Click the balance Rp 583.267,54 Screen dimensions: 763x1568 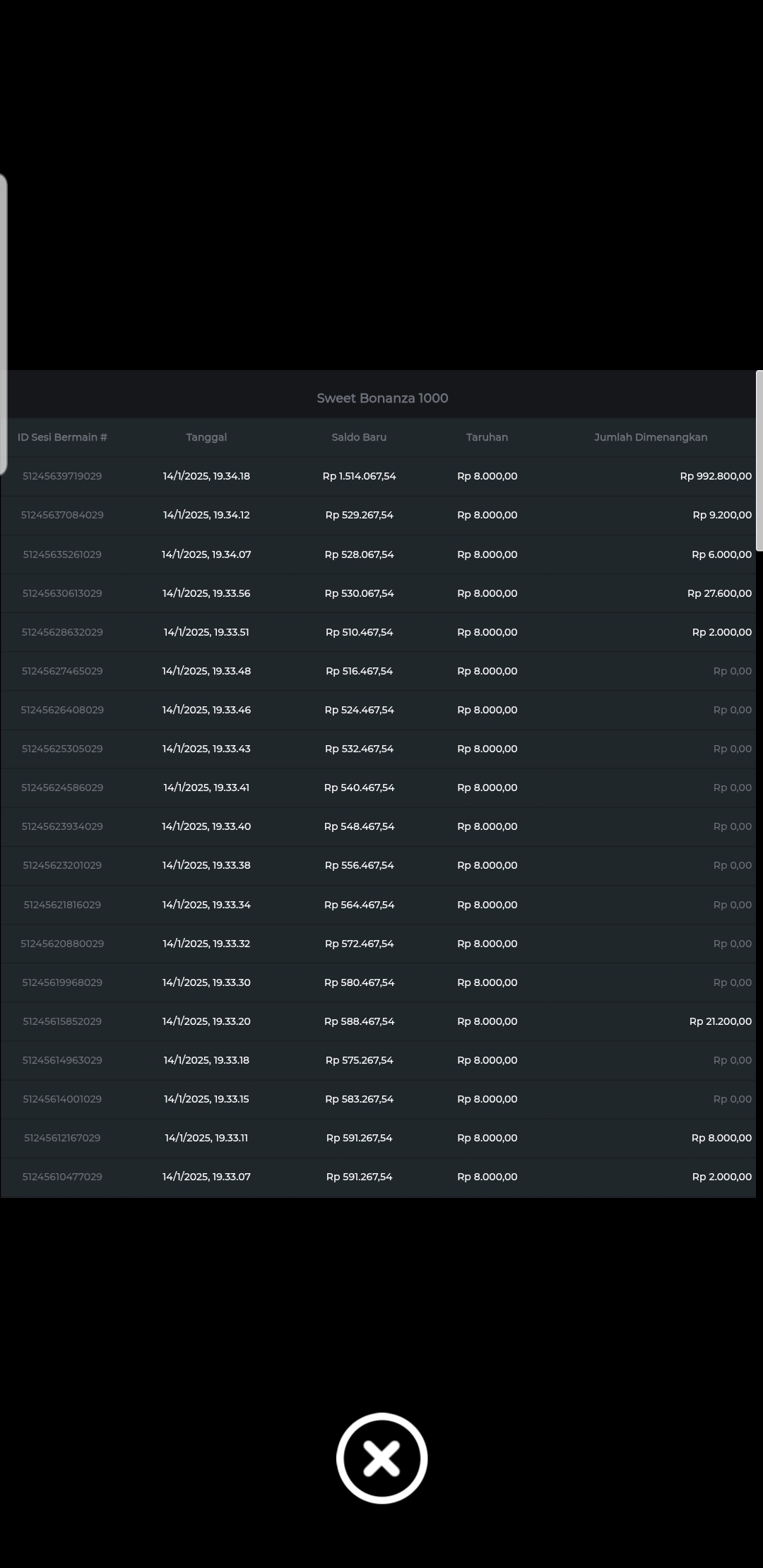point(359,1099)
